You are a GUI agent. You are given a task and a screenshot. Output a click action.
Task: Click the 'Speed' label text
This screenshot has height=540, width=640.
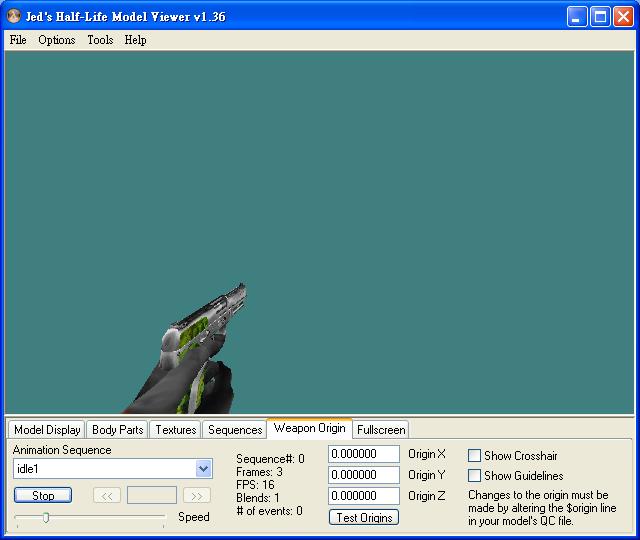[x=194, y=517]
